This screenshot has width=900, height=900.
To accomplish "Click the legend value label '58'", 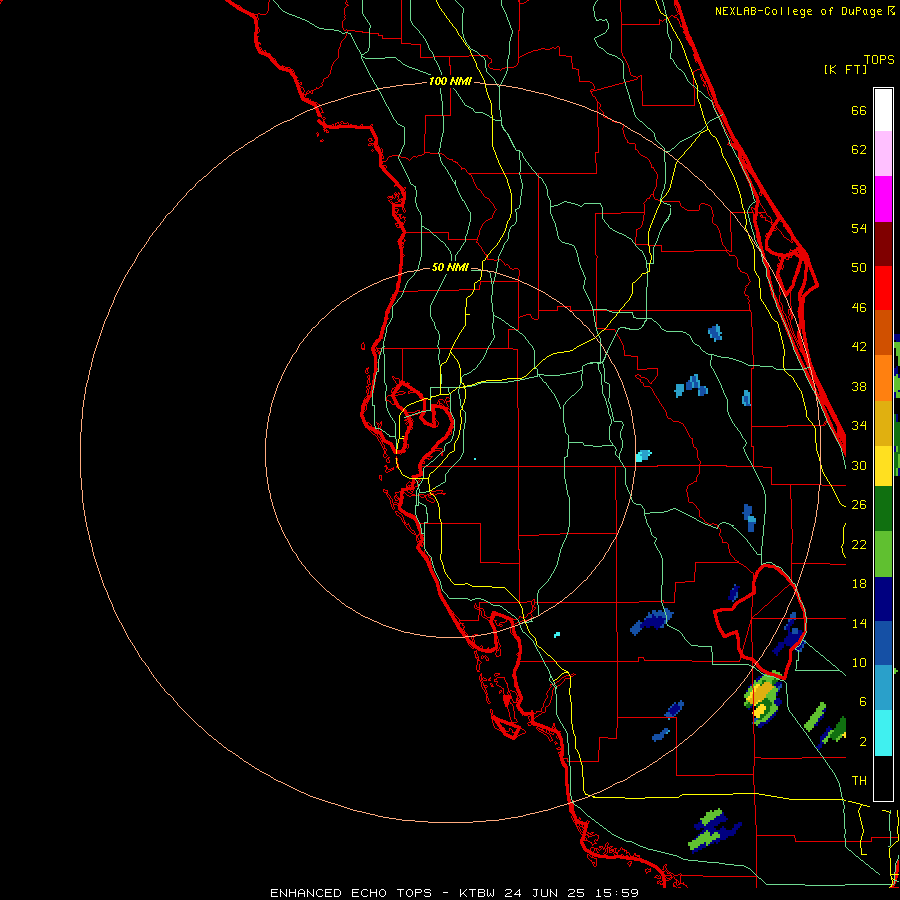I will [x=859, y=189].
